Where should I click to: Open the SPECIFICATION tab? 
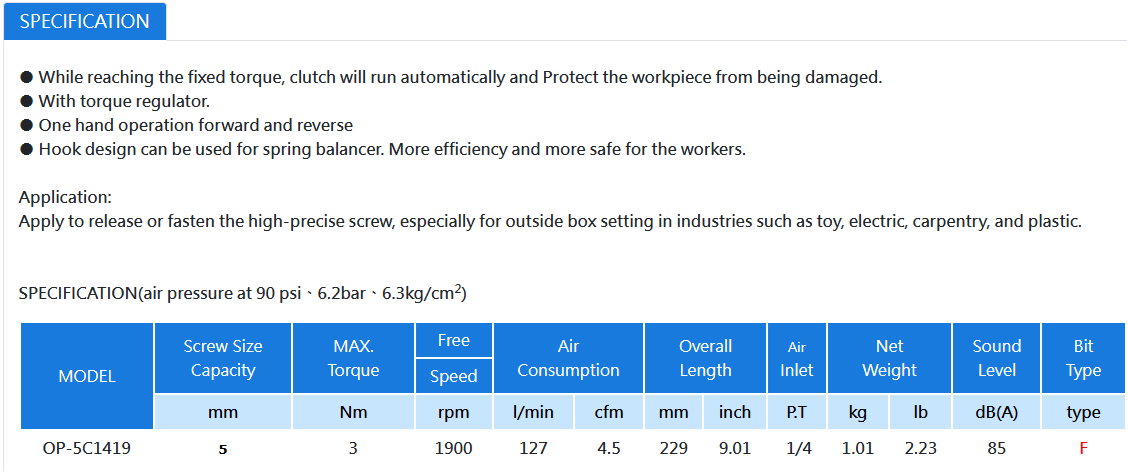(85, 22)
